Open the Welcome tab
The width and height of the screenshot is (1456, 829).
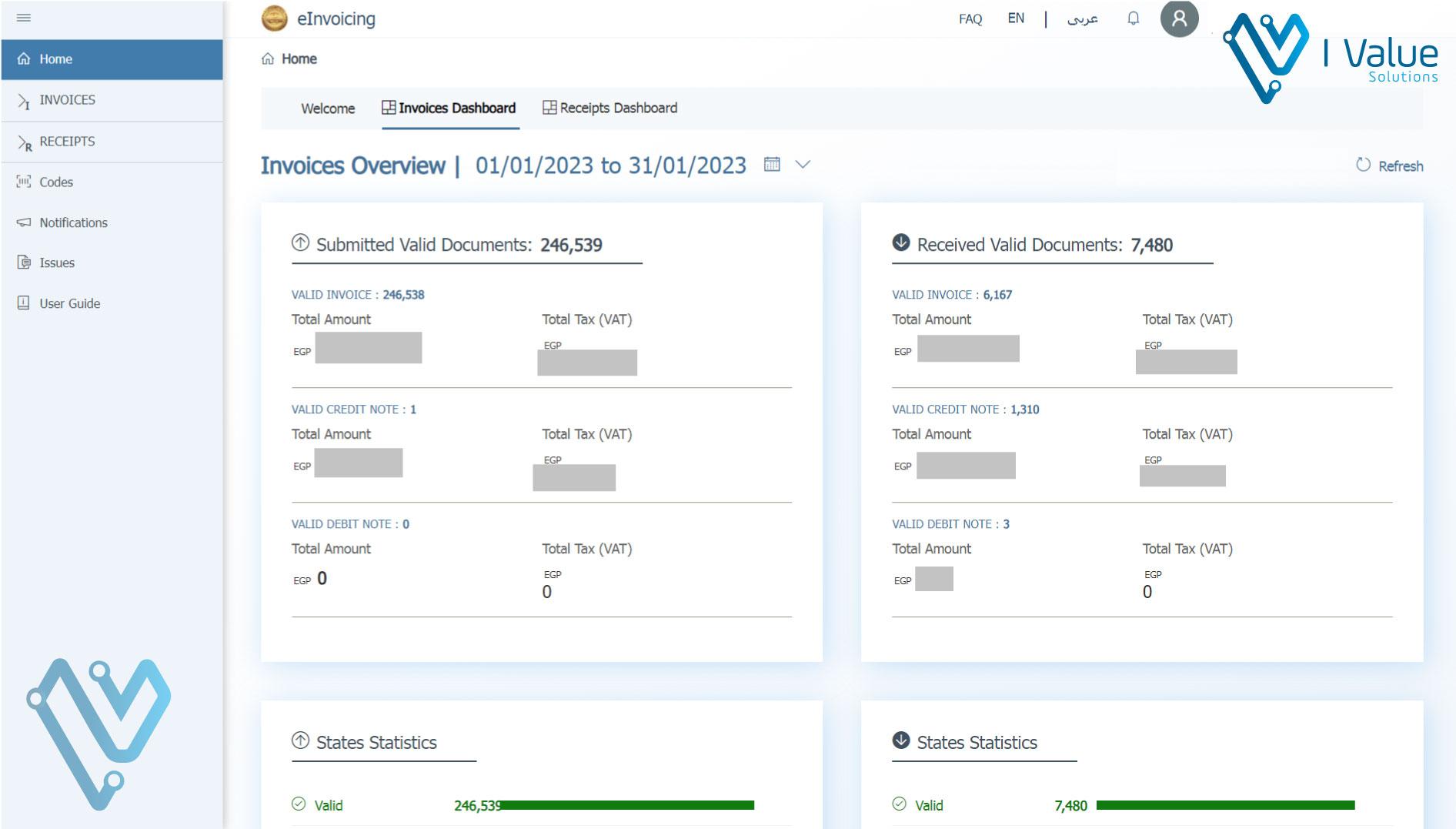click(x=328, y=109)
